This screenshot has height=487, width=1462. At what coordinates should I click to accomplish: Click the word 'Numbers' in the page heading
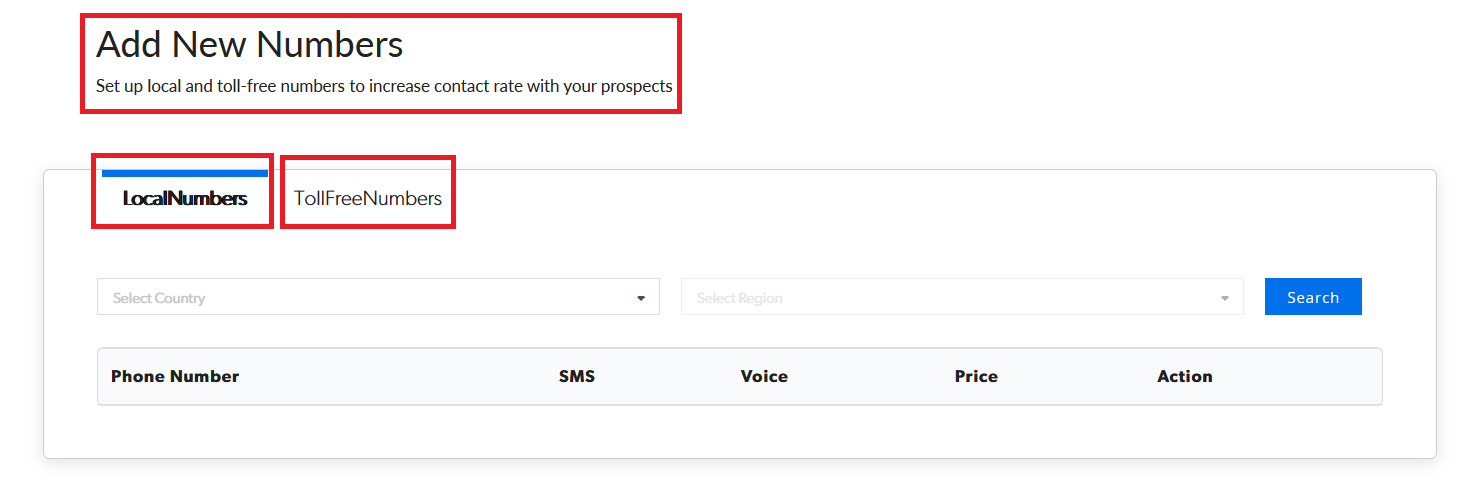(x=328, y=45)
